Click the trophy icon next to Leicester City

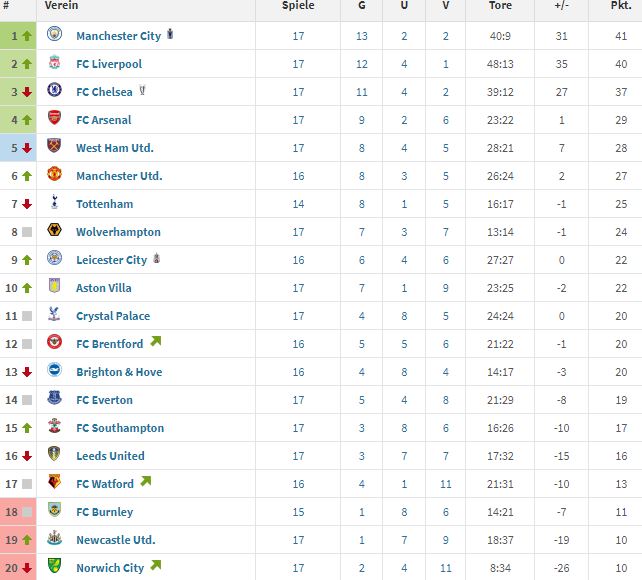tap(156, 258)
